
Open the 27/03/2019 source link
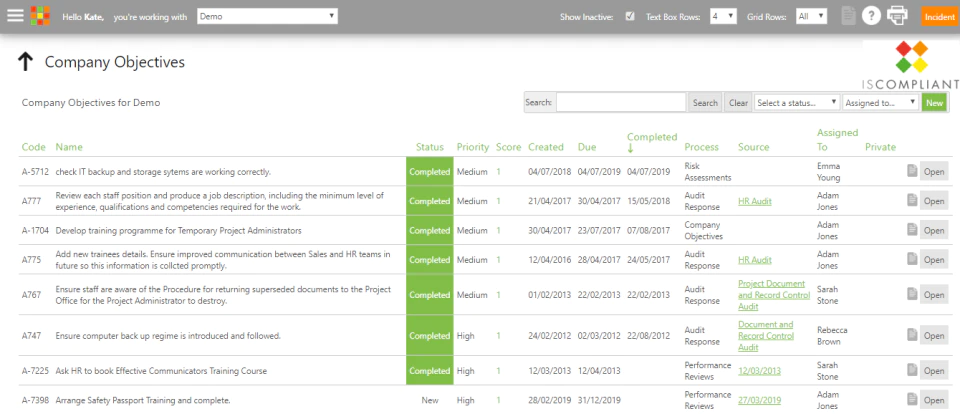pos(760,400)
